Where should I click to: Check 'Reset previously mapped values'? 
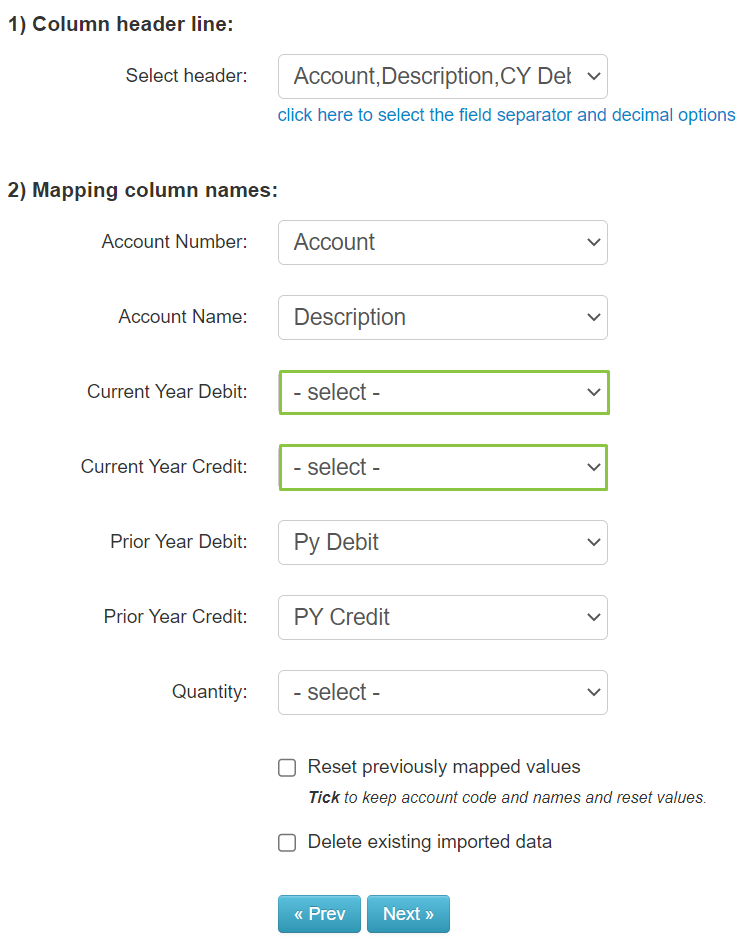[x=287, y=767]
